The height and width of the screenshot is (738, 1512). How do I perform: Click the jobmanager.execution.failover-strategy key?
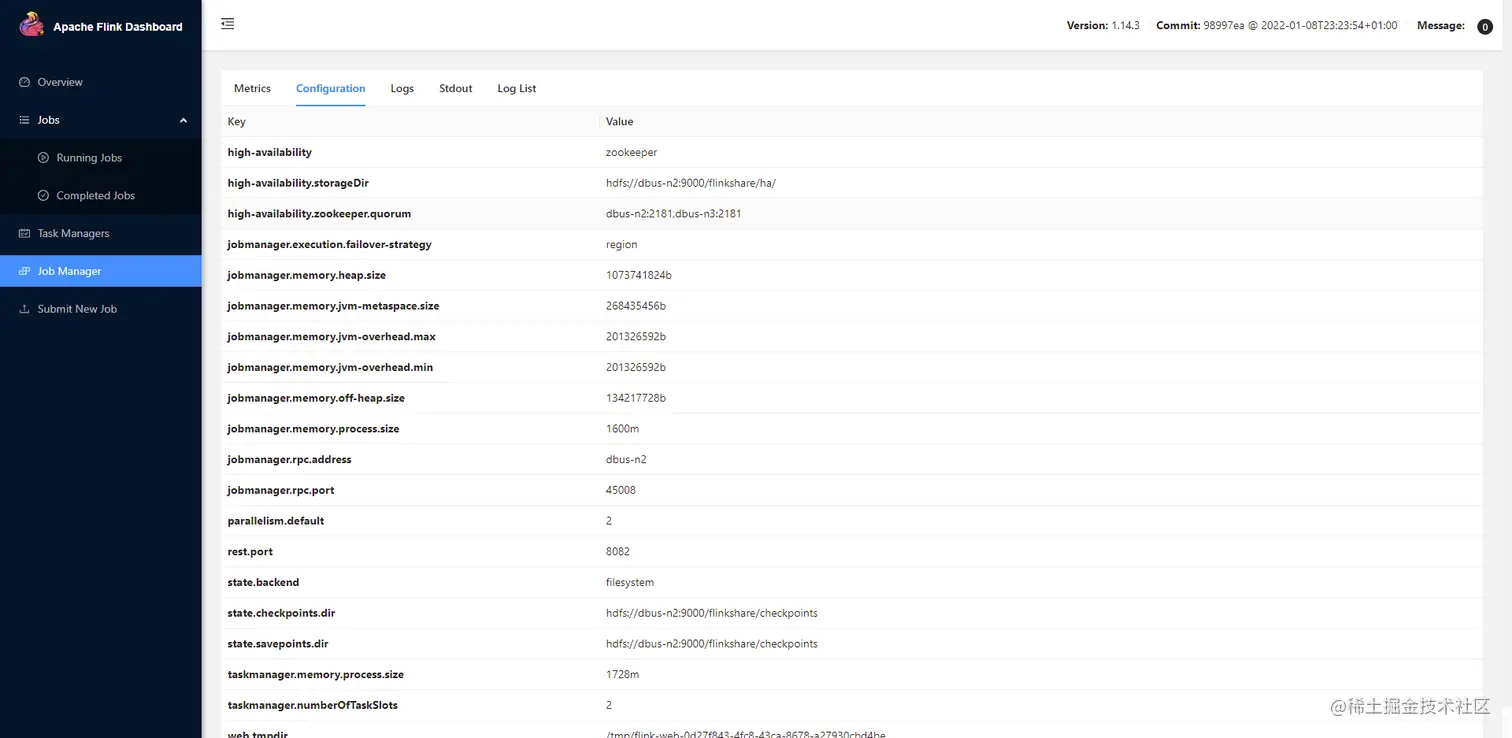coord(330,244)
